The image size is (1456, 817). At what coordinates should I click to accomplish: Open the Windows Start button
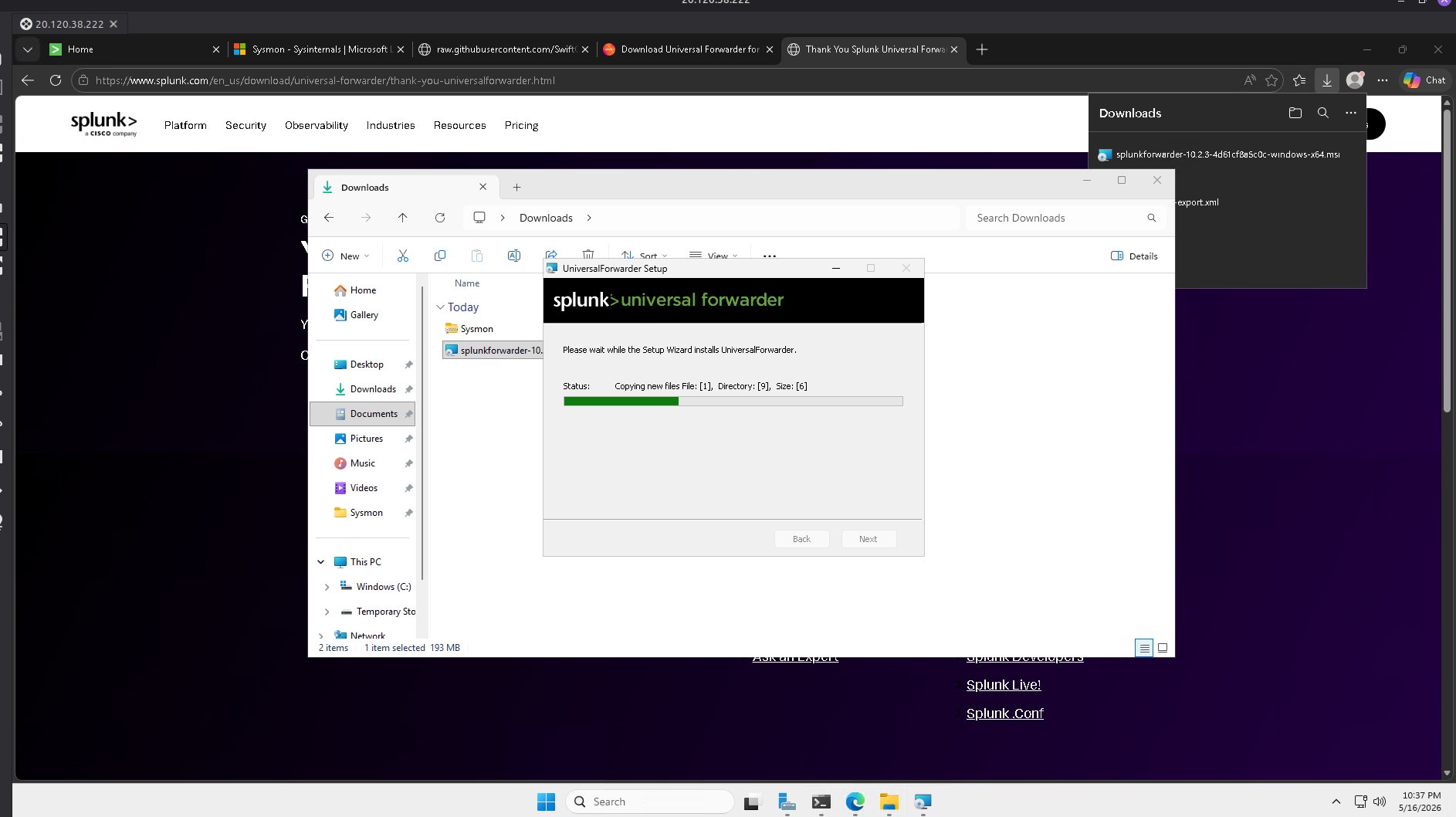(x=547, y=802)
